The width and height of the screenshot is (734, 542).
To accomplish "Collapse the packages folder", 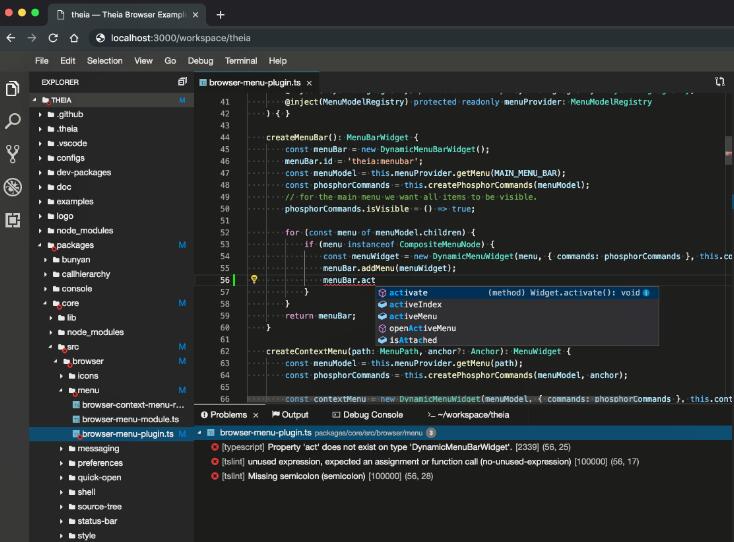I will coord(40,245).
